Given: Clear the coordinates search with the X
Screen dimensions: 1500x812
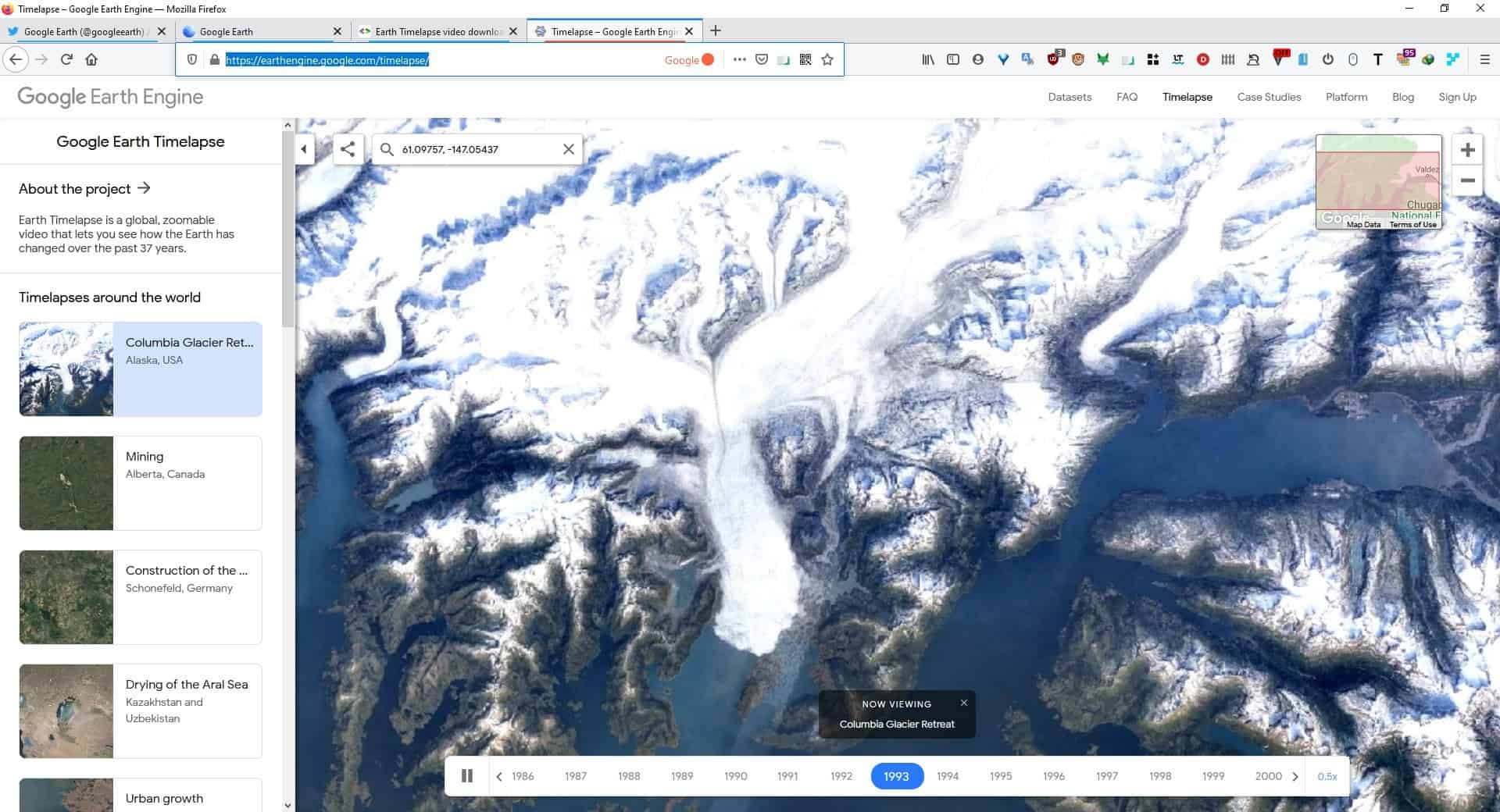Looking at the screenshot, I should 568,148.
